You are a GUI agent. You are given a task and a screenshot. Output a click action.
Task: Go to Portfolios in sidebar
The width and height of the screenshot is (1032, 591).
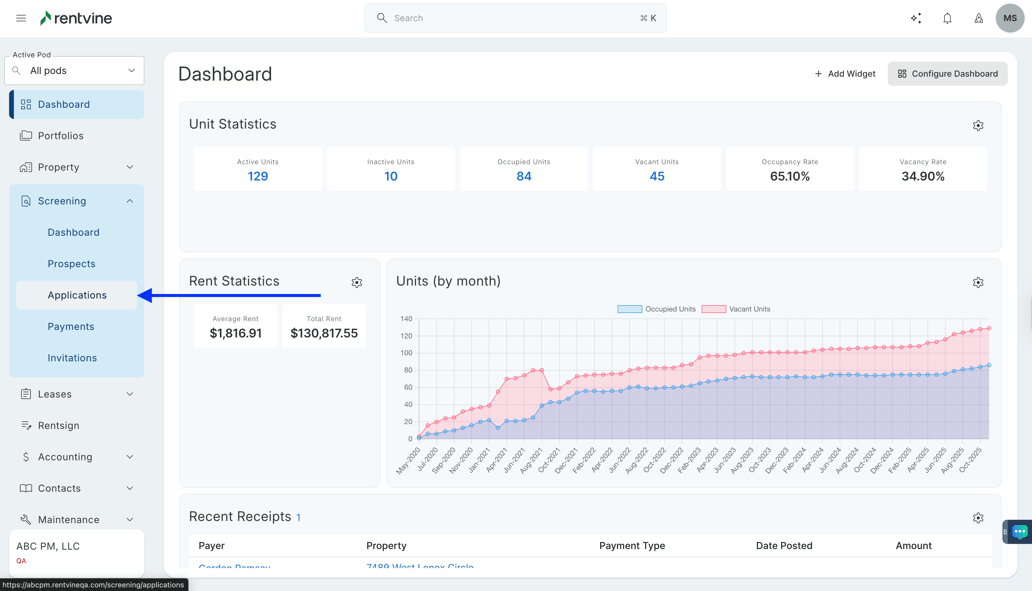61,136
